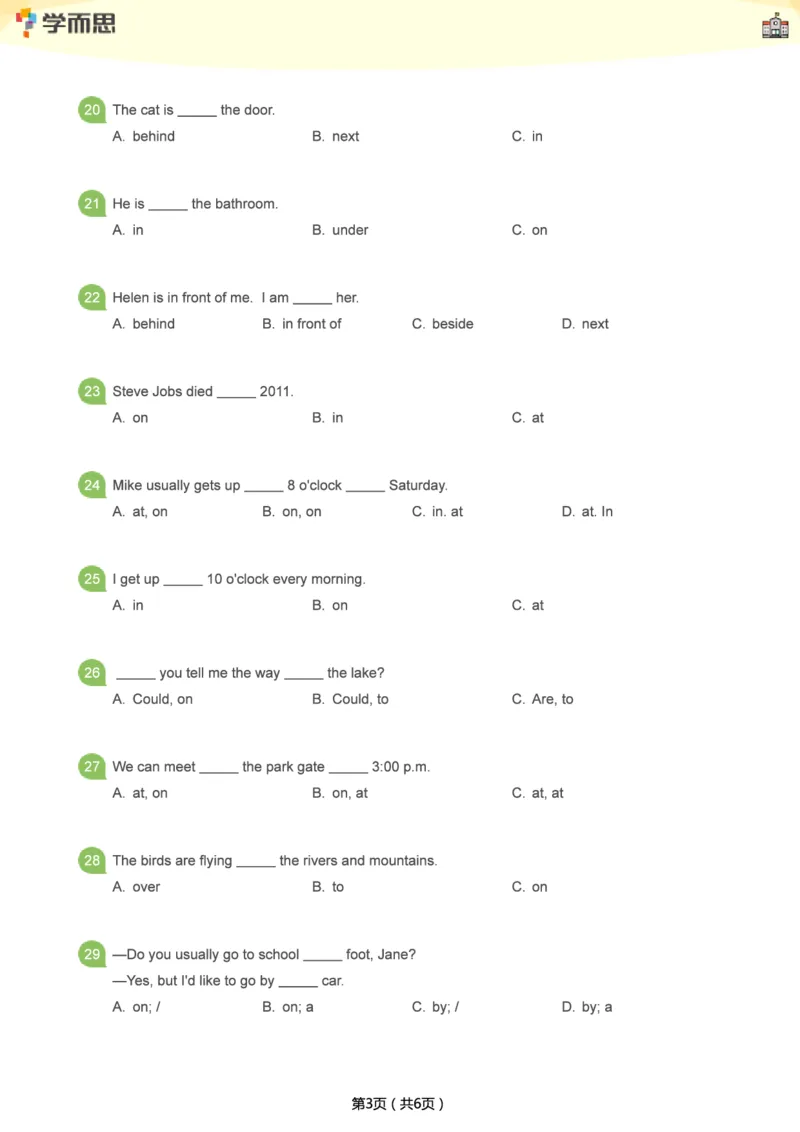Select option B "Could, to" for question 26
The height and width of the screenshot is (1132, 800).
(x=350, y=699)
